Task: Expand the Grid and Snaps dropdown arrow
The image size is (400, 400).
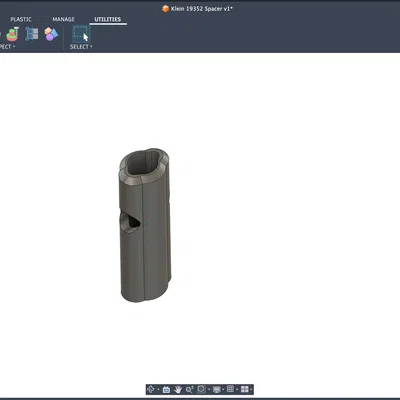Action: pyautogui.click(x=237, y=390)
